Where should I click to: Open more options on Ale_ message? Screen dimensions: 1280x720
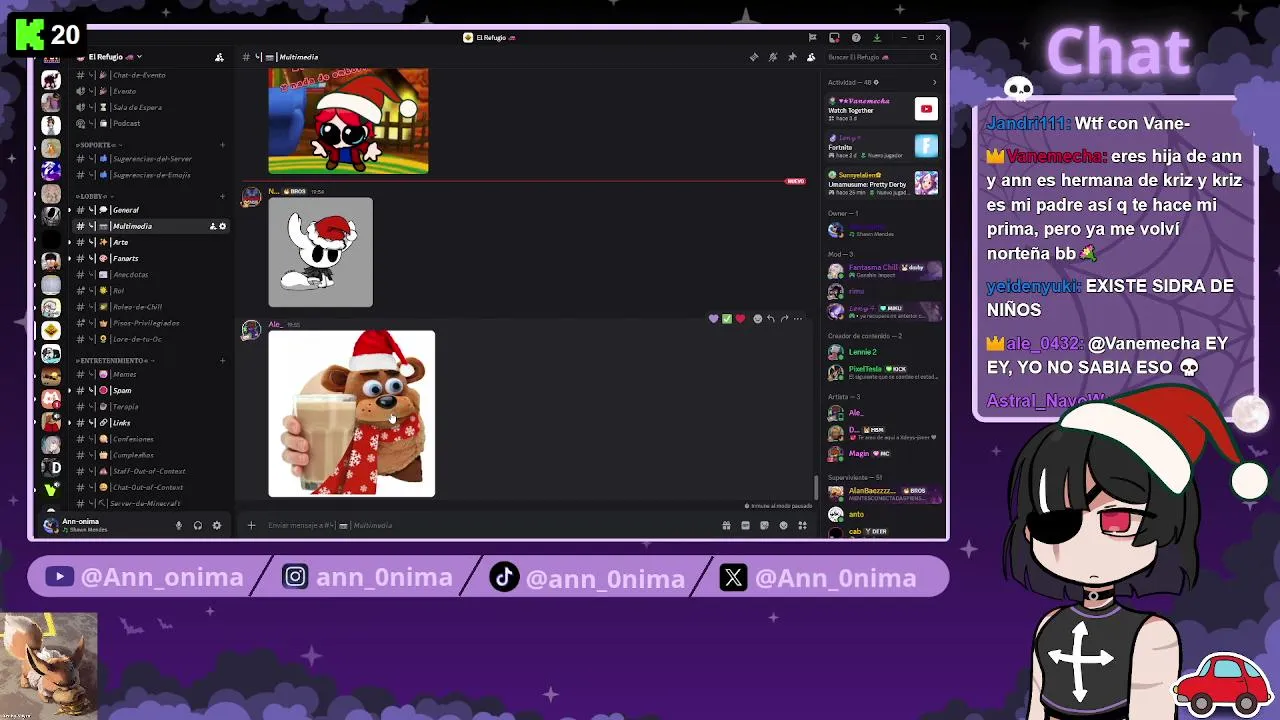click(x=797, y=318)
